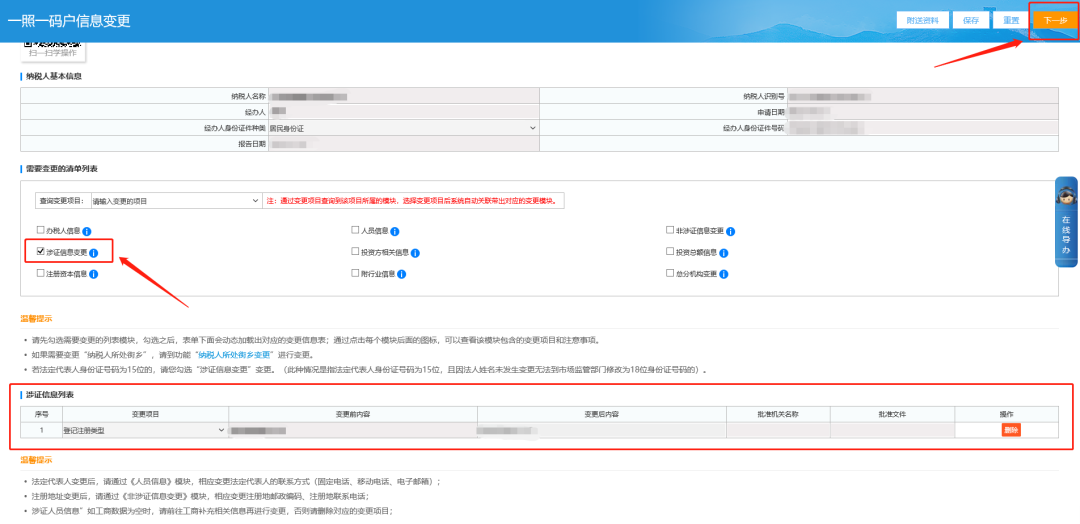Click 删除 button in row 1
1080x524 pixels.
pos(1010,430)
